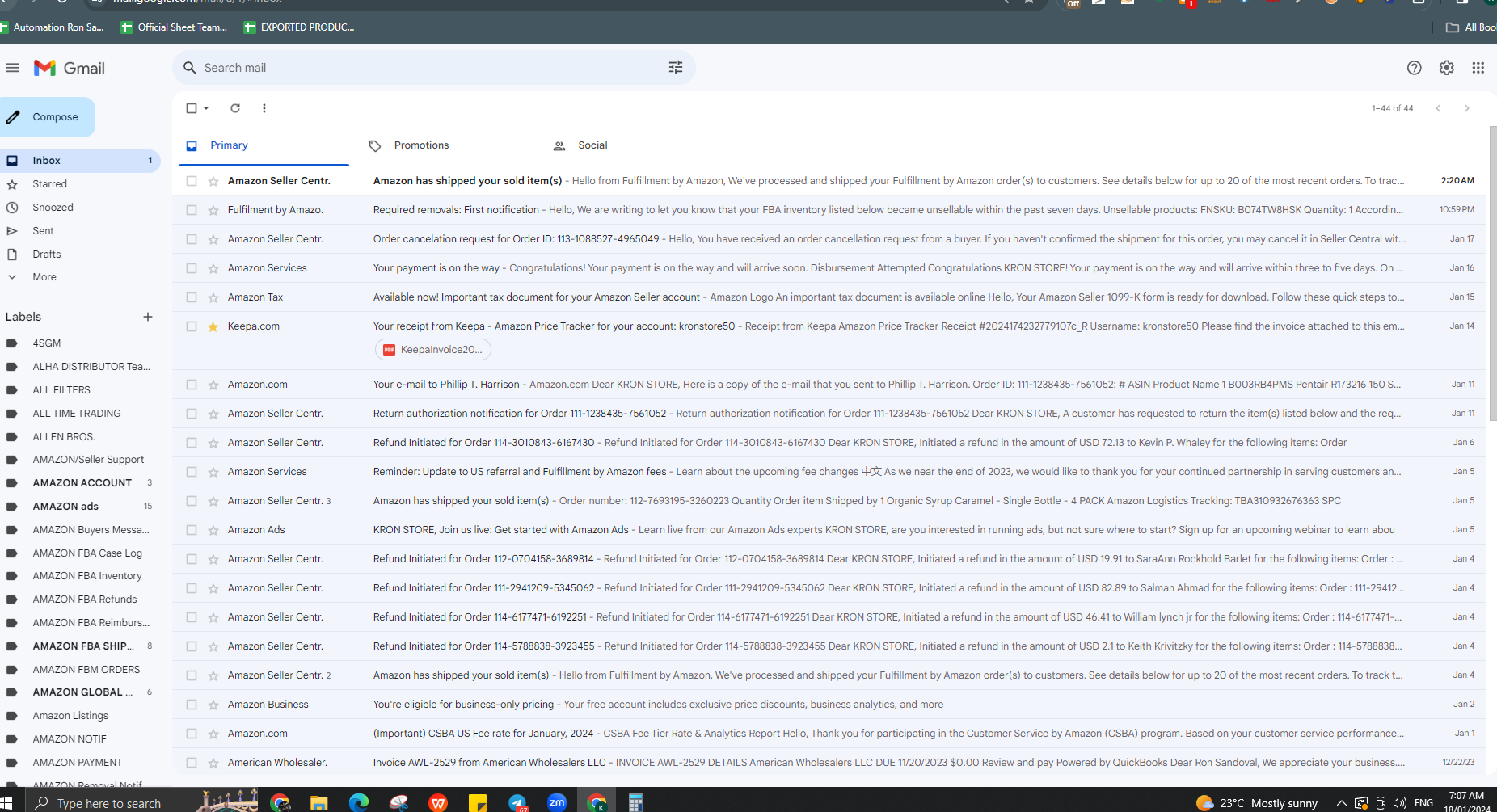The image size is (1497, 812).
Task: Open Calculator from the taskbar
Action: point(636,802)
